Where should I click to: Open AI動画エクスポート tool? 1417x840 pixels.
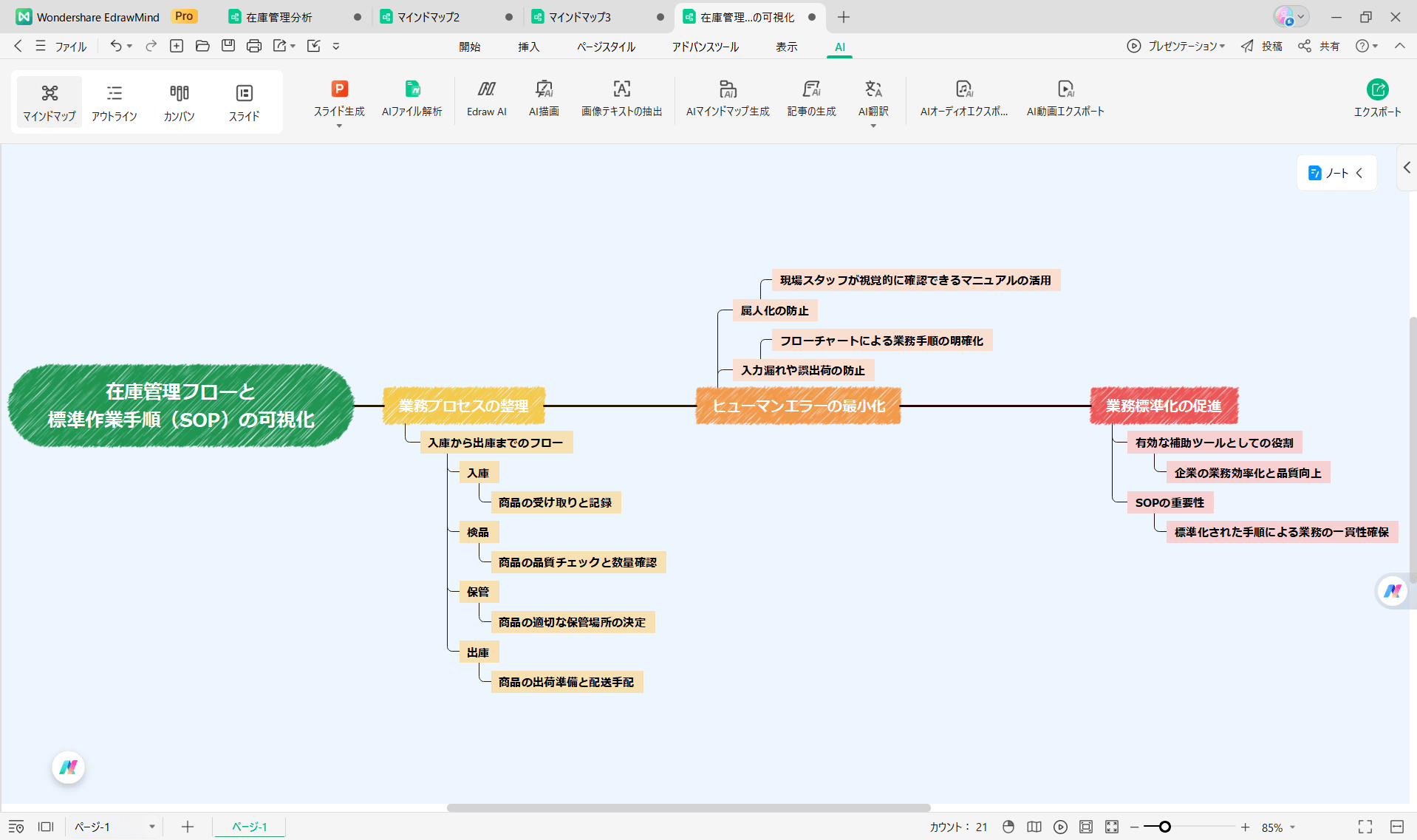coord(1065,90)
